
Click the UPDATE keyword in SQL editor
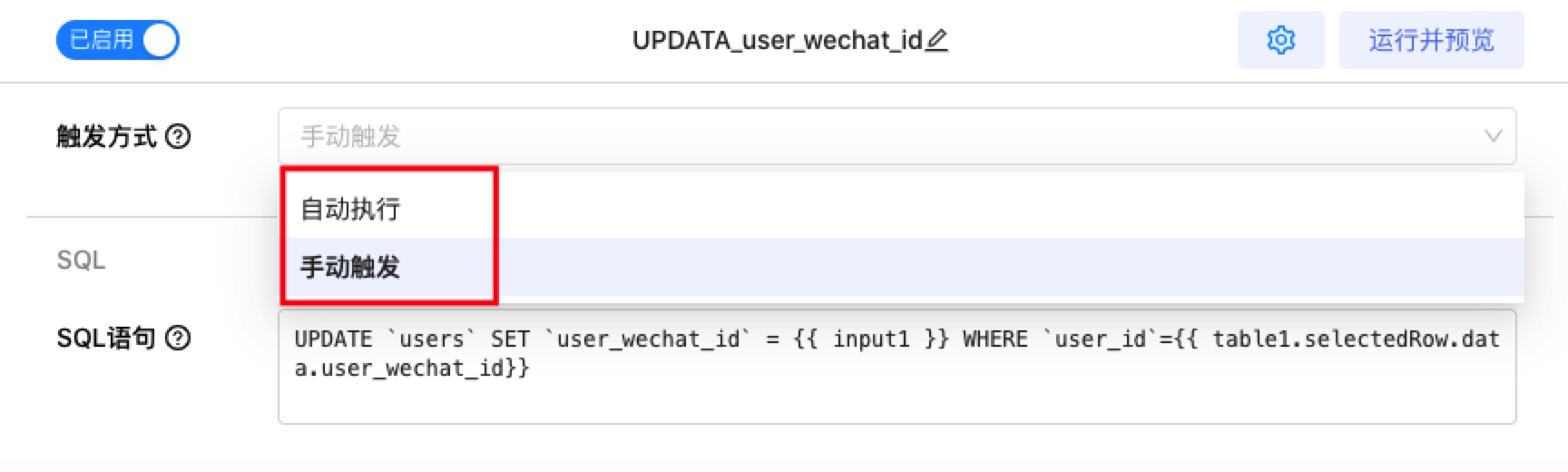point(333,339)
